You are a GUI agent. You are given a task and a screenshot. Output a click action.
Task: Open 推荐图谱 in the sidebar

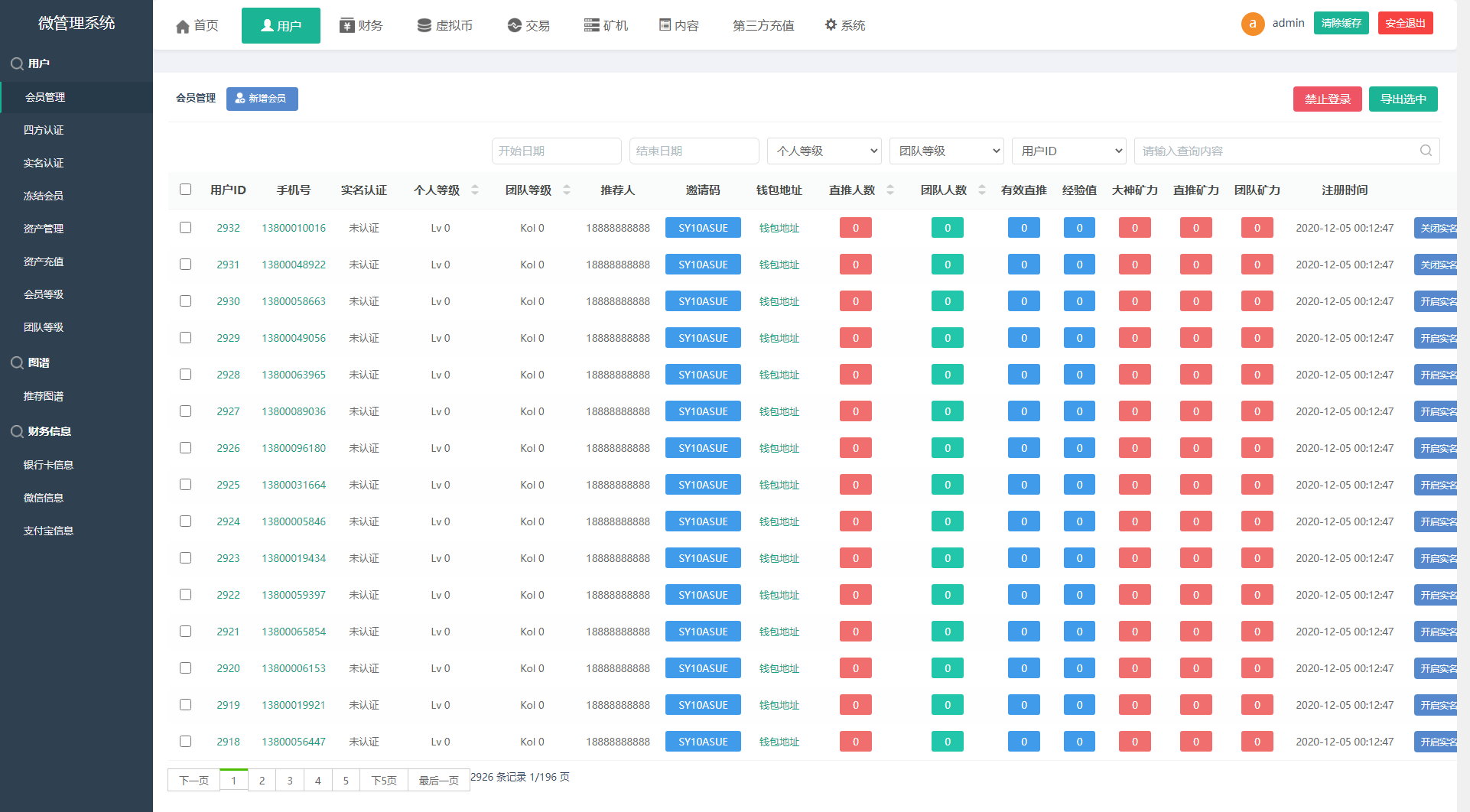(x=44, y=396)
